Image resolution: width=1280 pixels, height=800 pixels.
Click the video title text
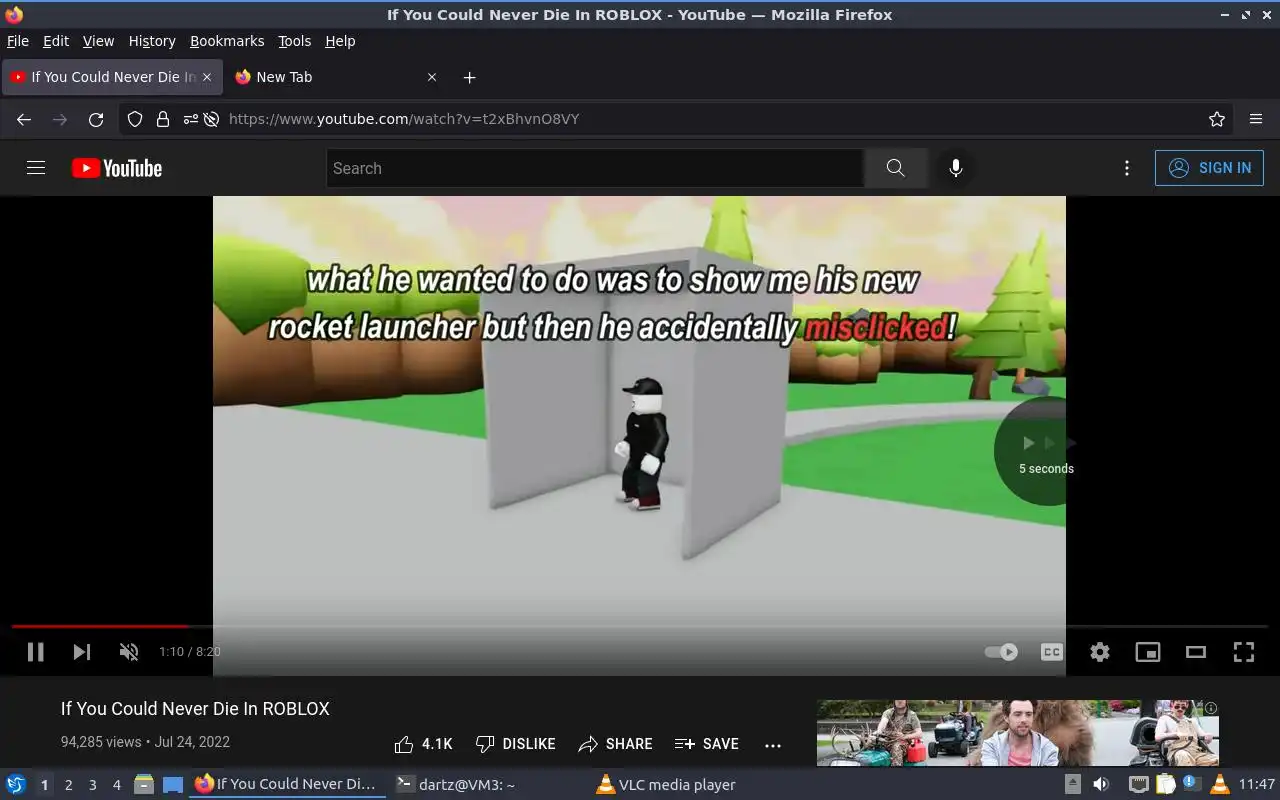195,709
